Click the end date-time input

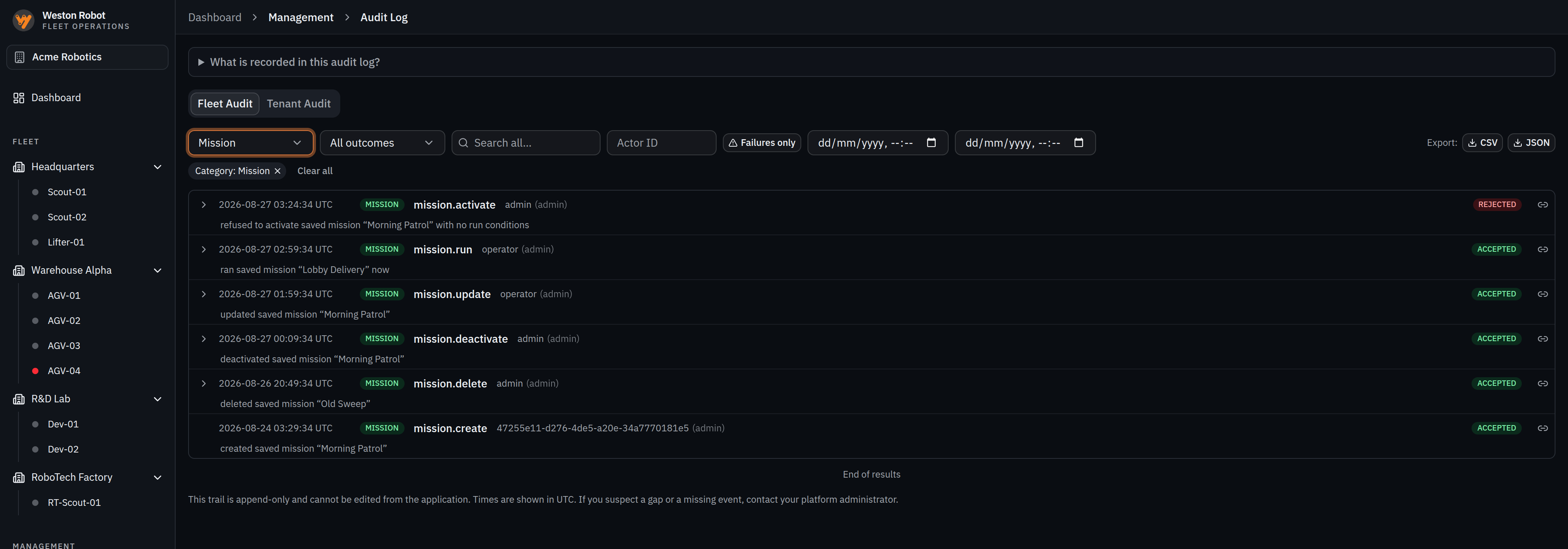[1024, 143]
